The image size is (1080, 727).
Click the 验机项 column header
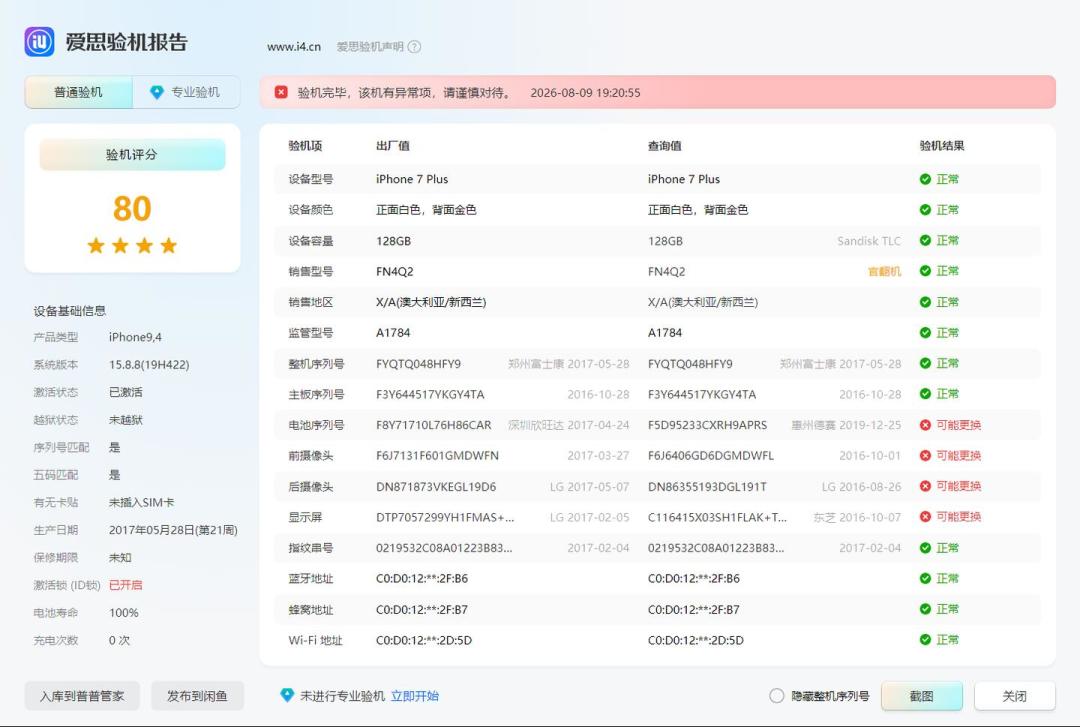coord(305,145)
